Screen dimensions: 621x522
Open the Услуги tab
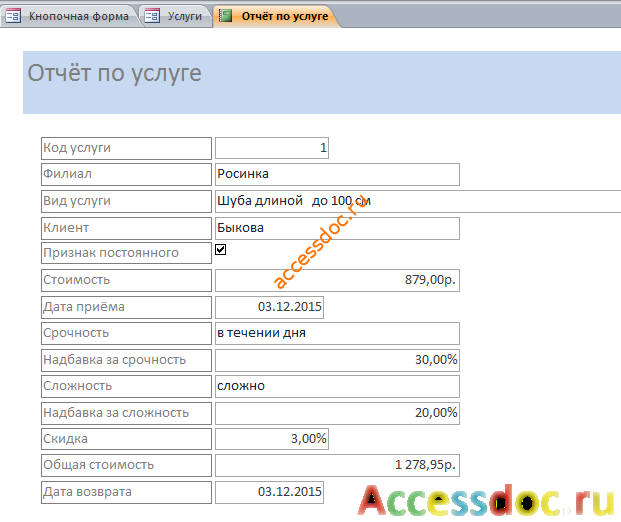(x=177, y=16)
